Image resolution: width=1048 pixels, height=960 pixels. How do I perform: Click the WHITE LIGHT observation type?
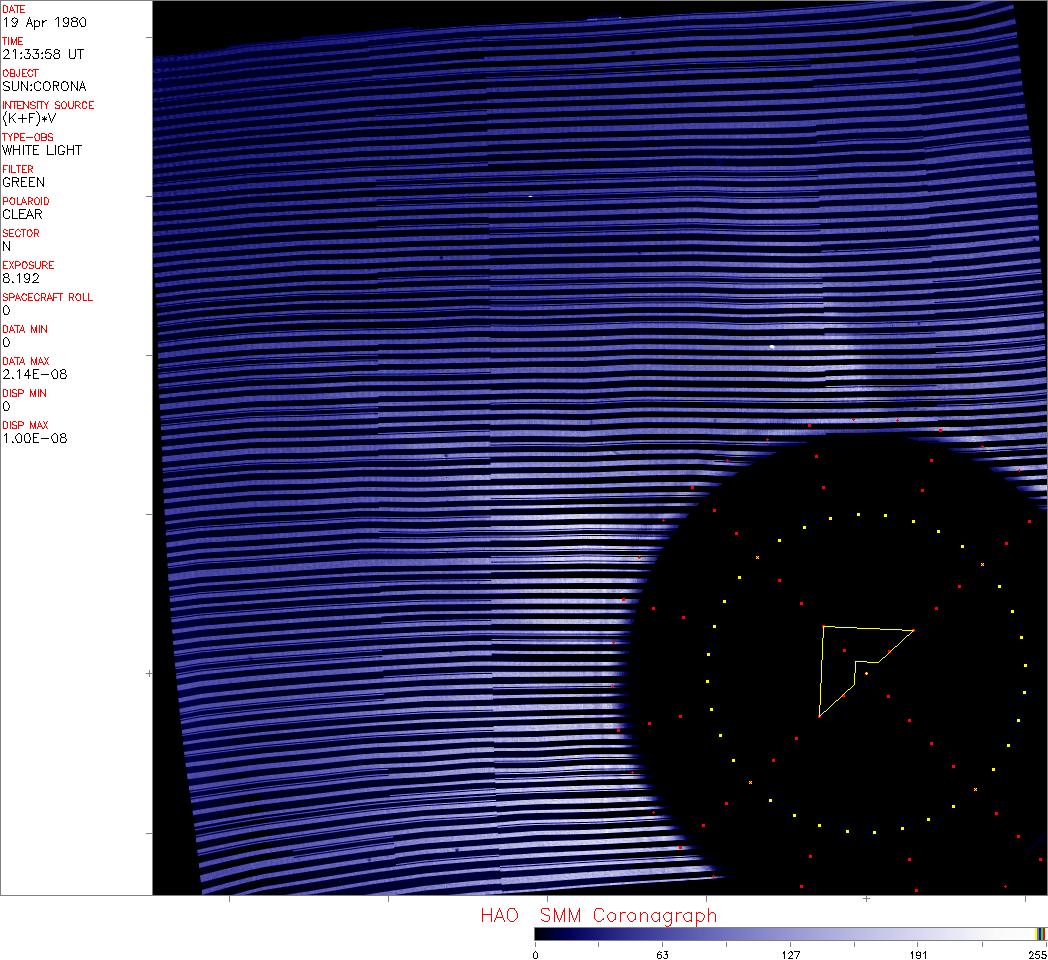42,150
